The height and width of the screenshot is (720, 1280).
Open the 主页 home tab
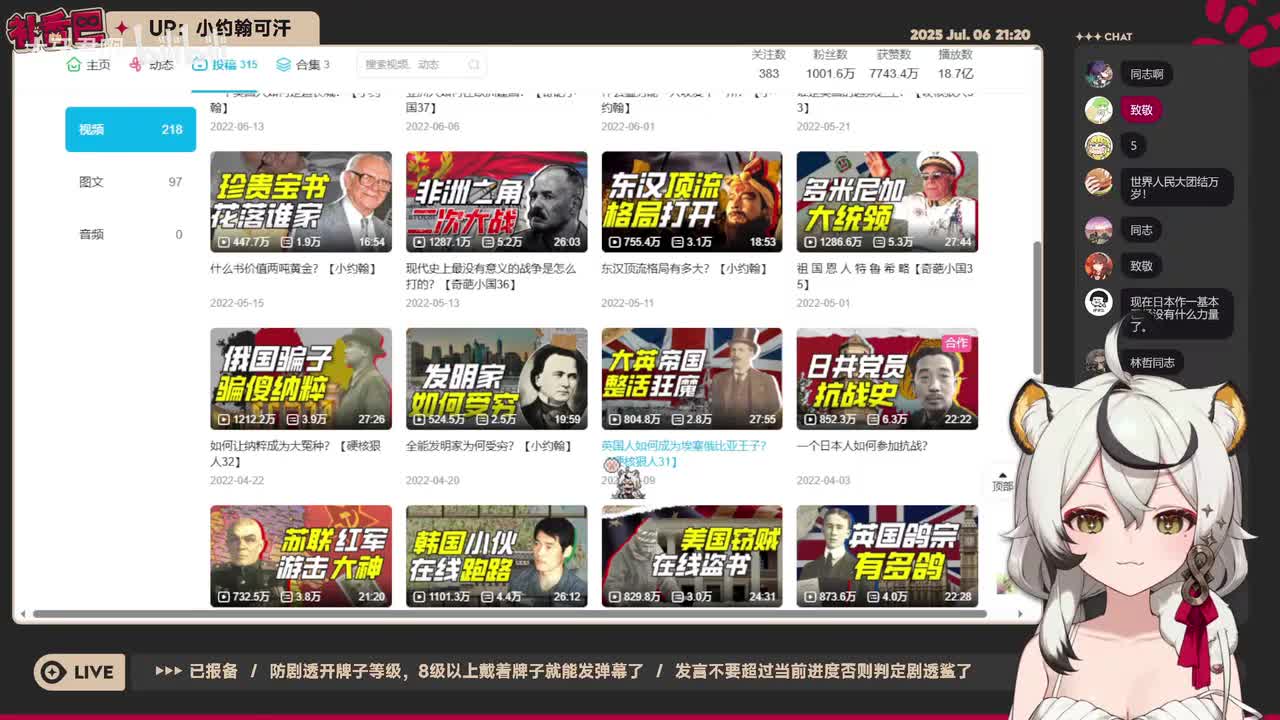pyautogui.click(x=88, y=65)
